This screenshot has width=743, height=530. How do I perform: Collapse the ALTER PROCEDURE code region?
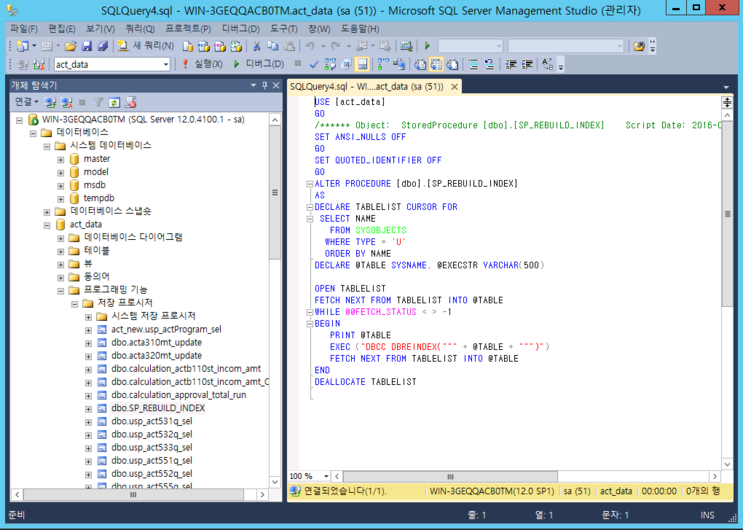pos(309,183)
